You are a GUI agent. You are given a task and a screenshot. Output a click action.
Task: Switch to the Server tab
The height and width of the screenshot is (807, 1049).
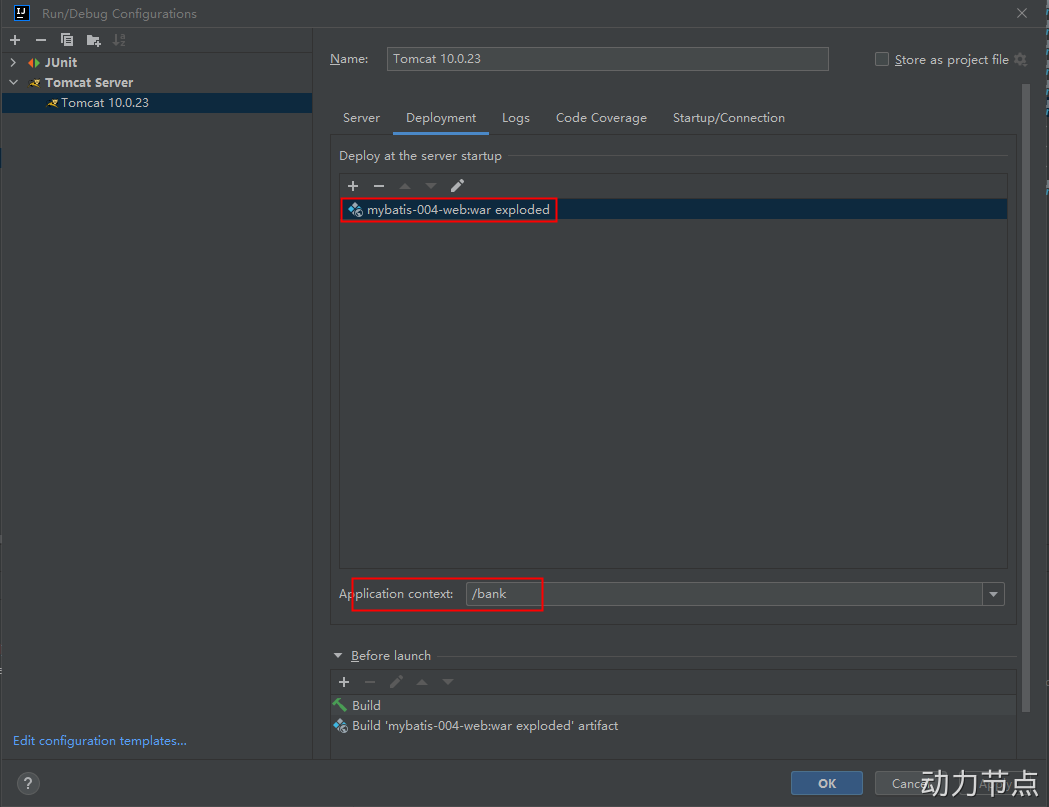coord(361,118)
